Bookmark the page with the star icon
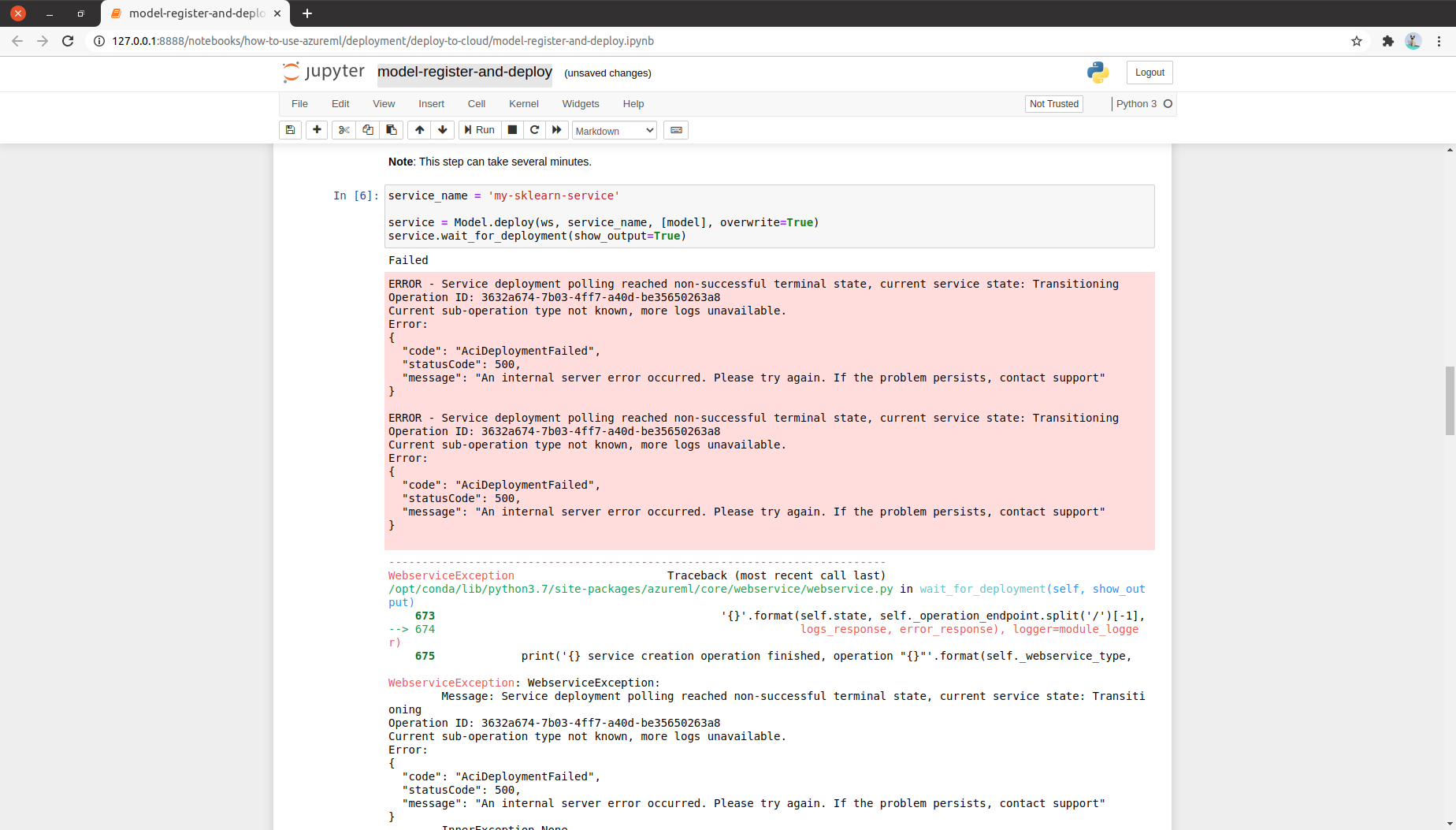The image size is (1456, 830). pyautogui.click(x=1358, y=41)
